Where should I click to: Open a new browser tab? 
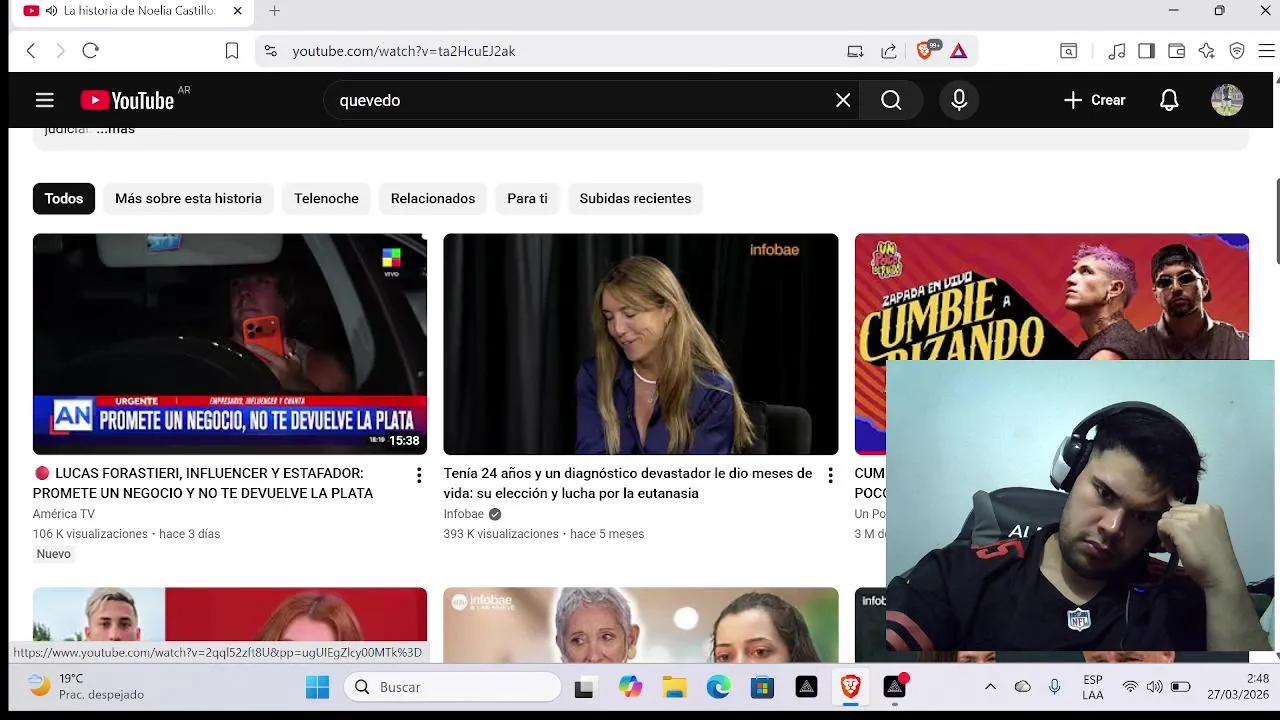point(274,11)
